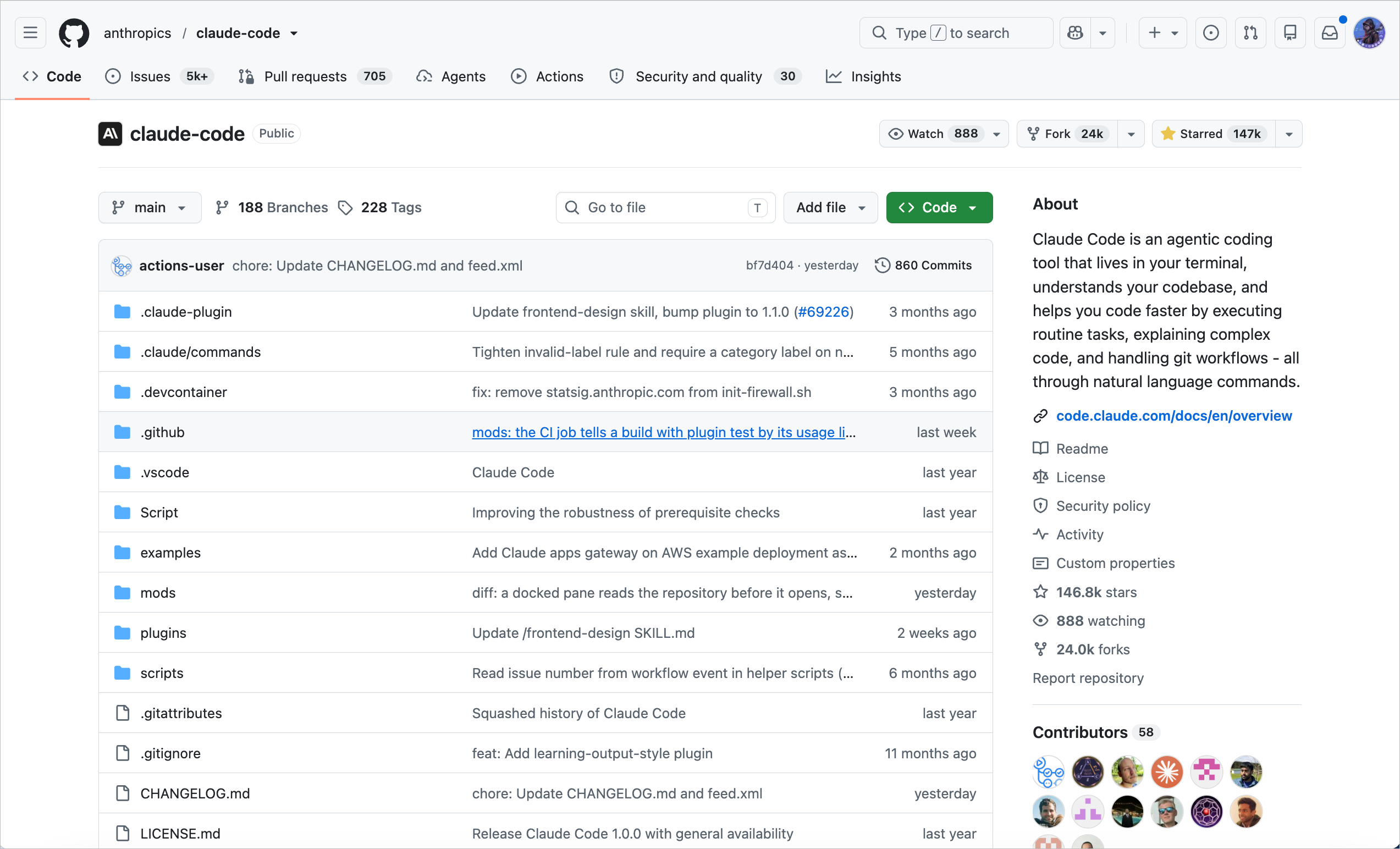Click the 228 Tags tag icon
This screenshot has width=1400, height=849.
(345, 207)
